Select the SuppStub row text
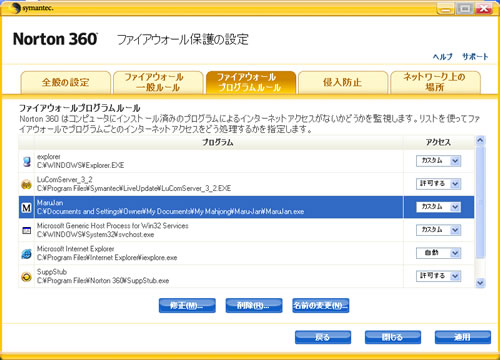 [52, 272]
